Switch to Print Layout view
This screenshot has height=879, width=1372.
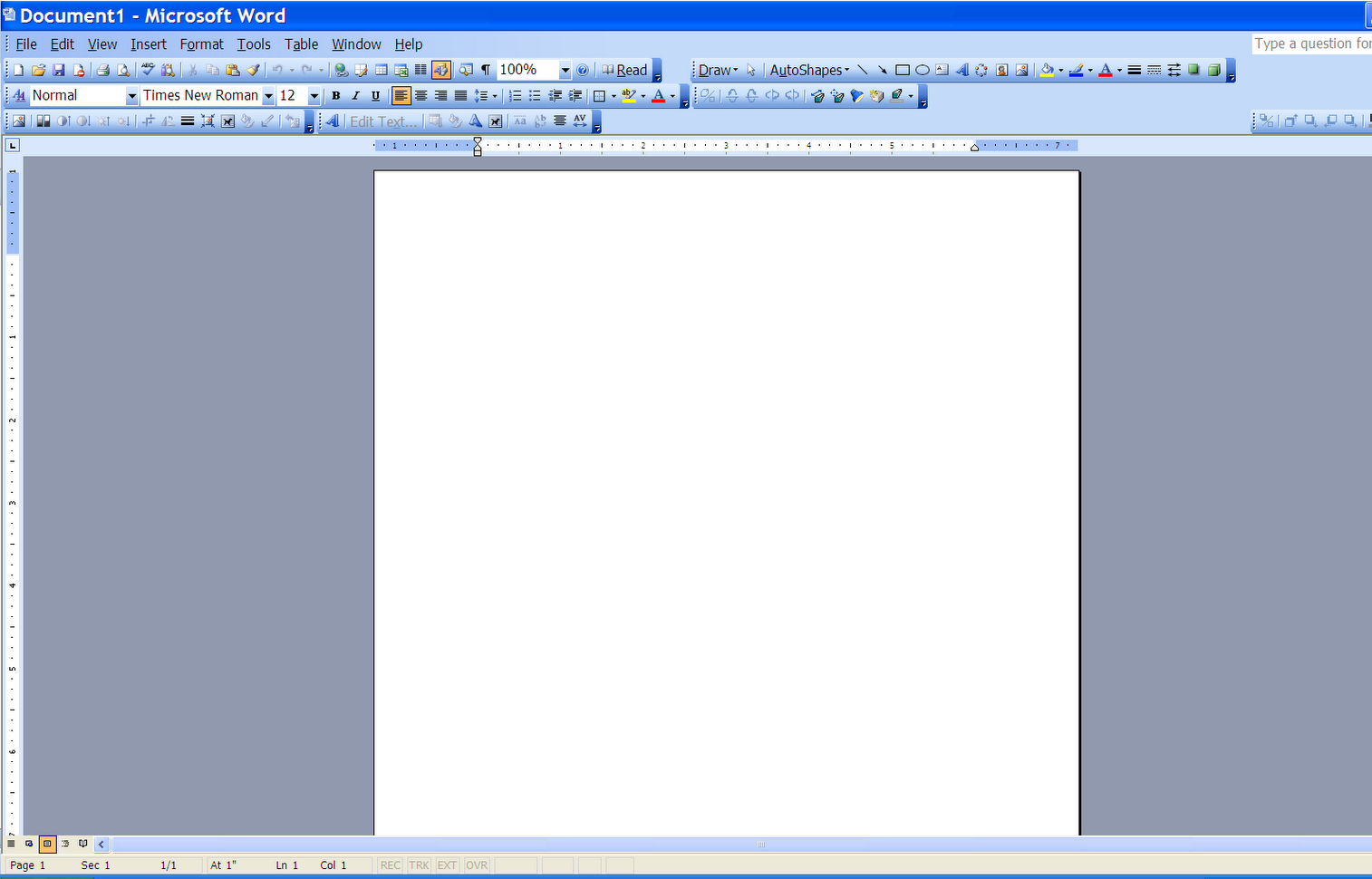pyautogui.click(x=47, y=844)
